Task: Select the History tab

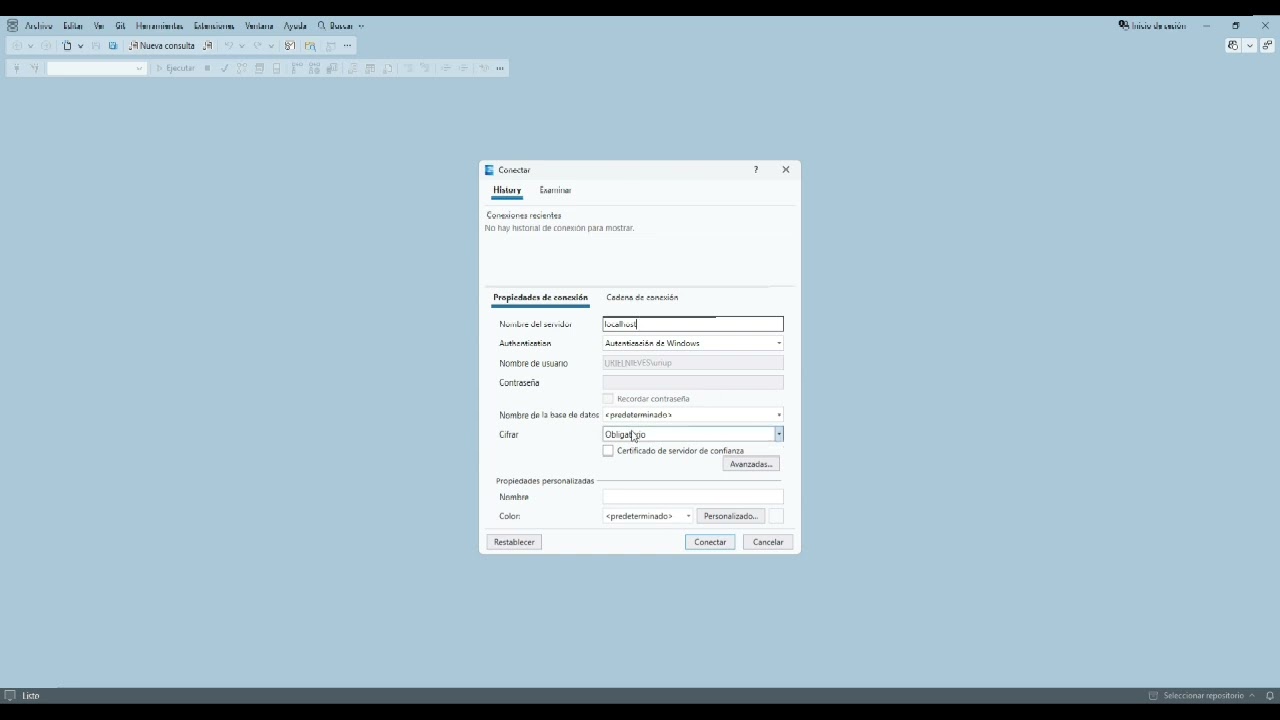Action: click(x=507, y=190)
